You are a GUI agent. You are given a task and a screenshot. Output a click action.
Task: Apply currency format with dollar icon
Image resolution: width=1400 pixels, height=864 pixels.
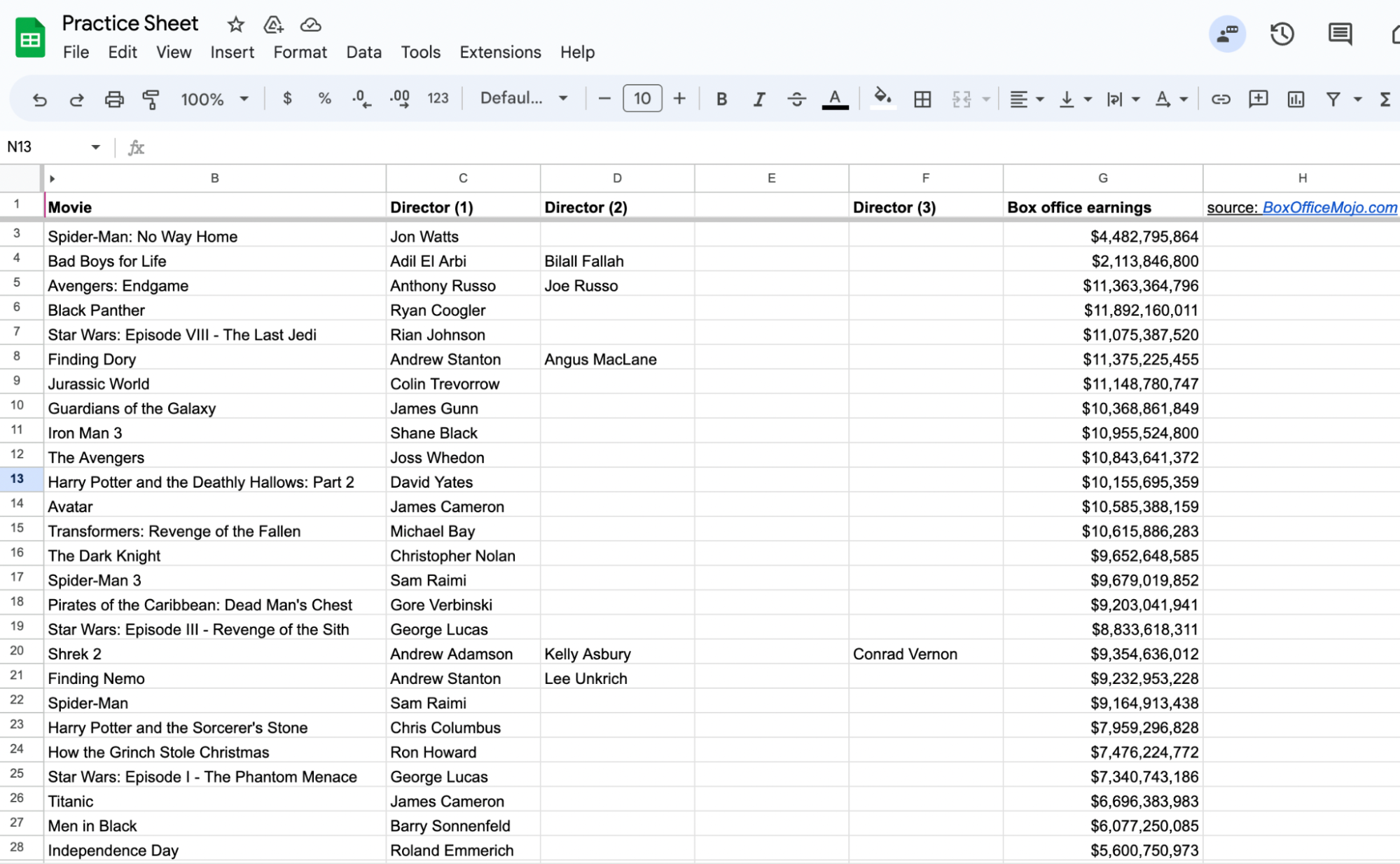coord(287,99)
